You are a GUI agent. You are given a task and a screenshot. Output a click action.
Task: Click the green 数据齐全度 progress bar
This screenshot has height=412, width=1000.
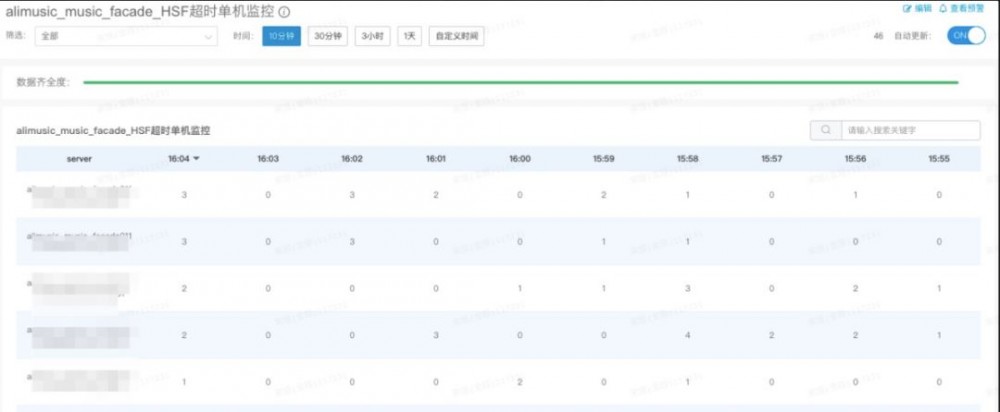pos(520,82)
